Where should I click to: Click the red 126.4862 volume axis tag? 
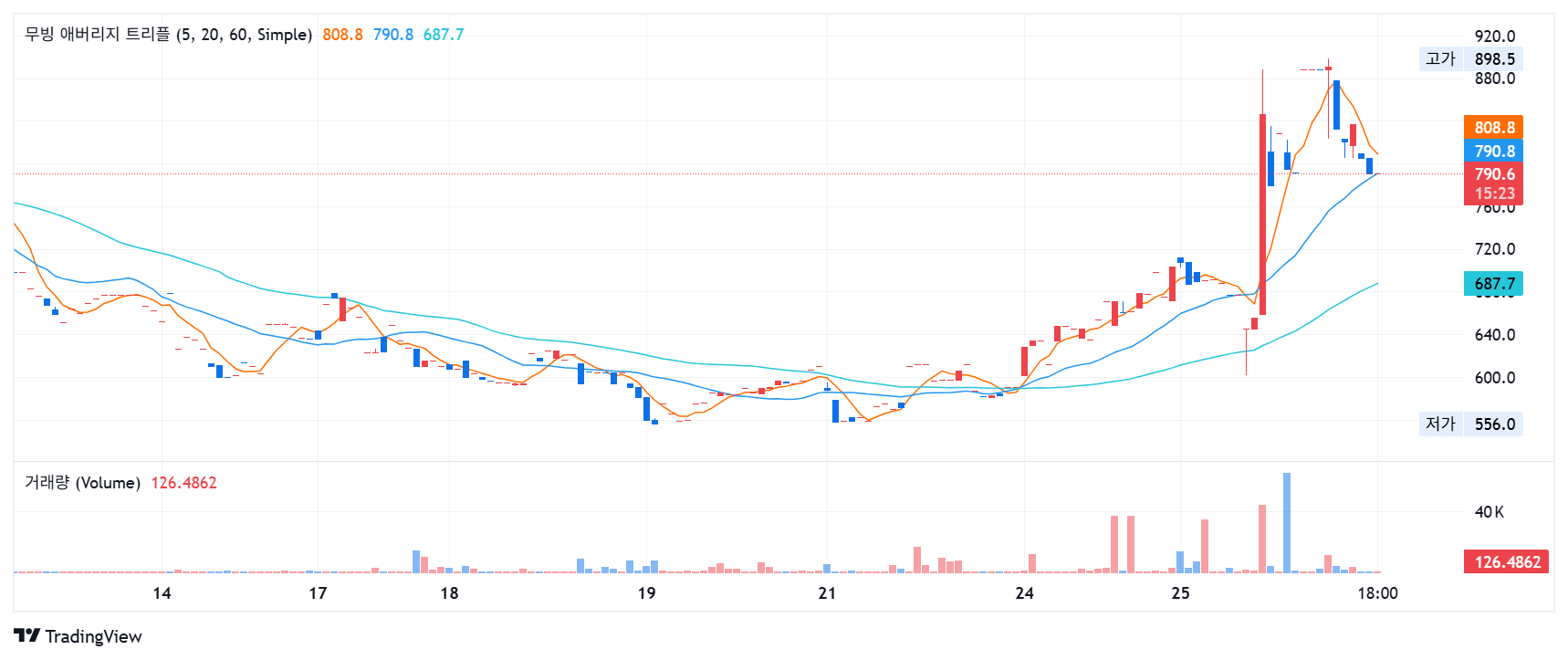pos(1506,562)
